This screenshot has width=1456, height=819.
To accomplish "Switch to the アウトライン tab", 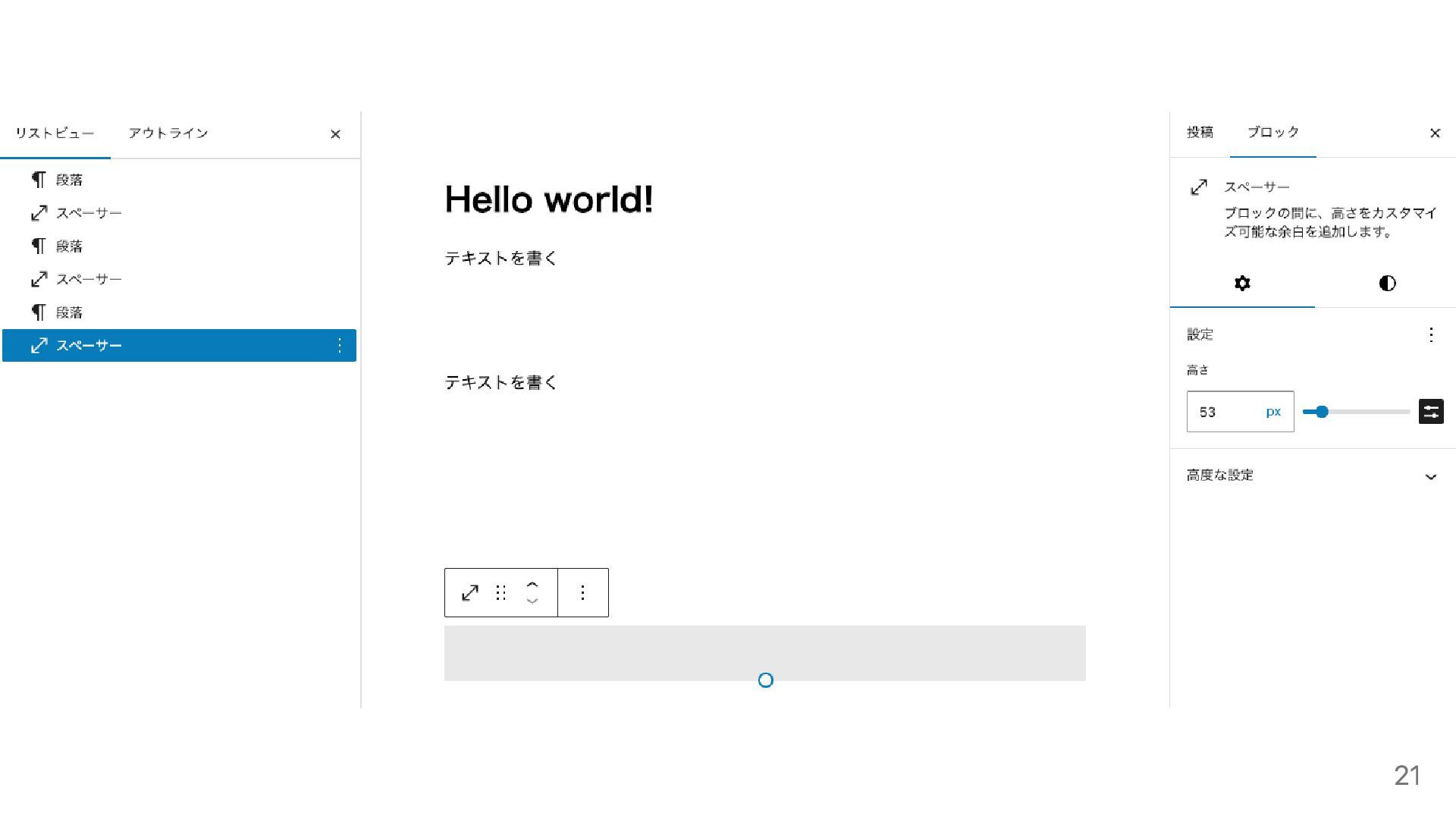I will [168, 133].
